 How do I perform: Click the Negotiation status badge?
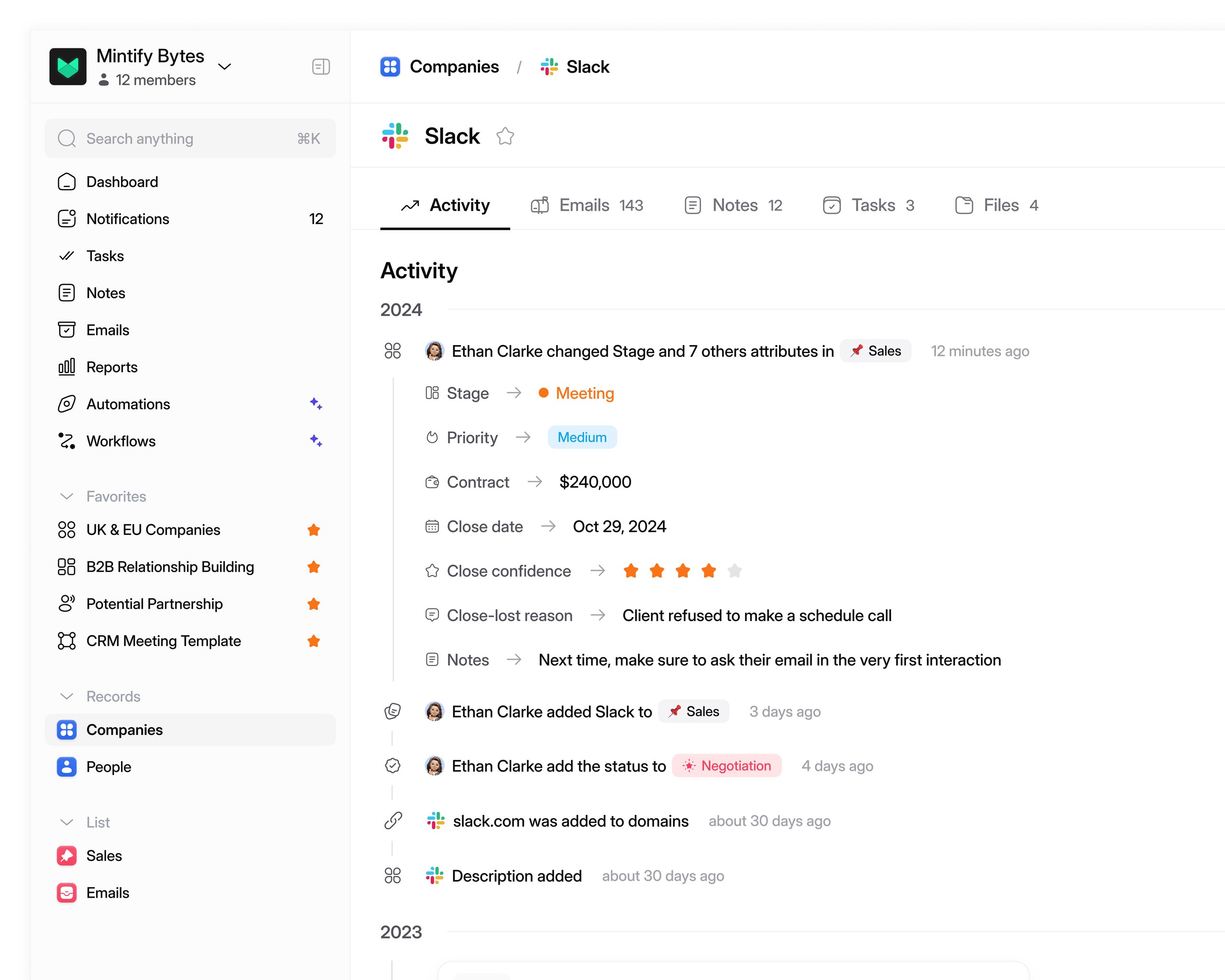[x=727, y=766]
